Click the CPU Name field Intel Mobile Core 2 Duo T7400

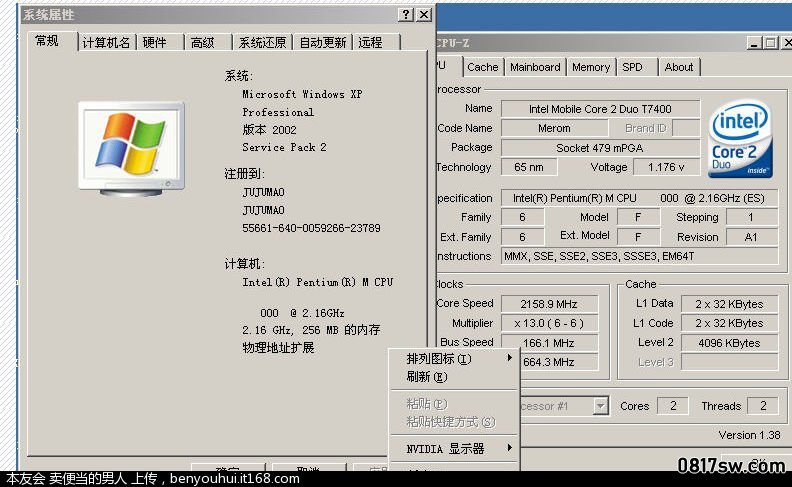tap(600, 109)
